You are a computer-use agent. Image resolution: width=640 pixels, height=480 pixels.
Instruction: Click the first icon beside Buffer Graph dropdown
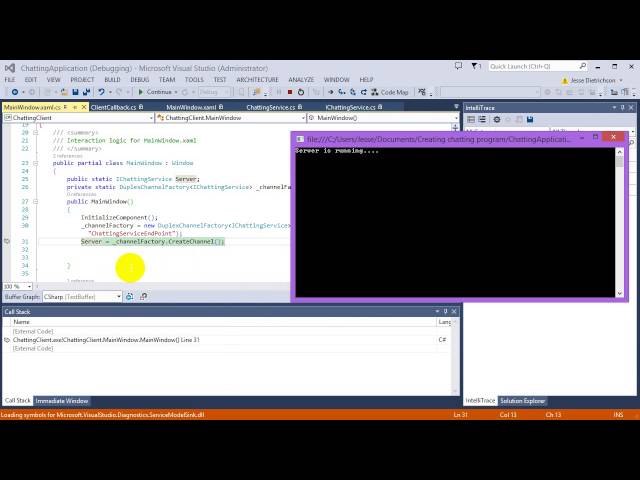click(129, 297)
